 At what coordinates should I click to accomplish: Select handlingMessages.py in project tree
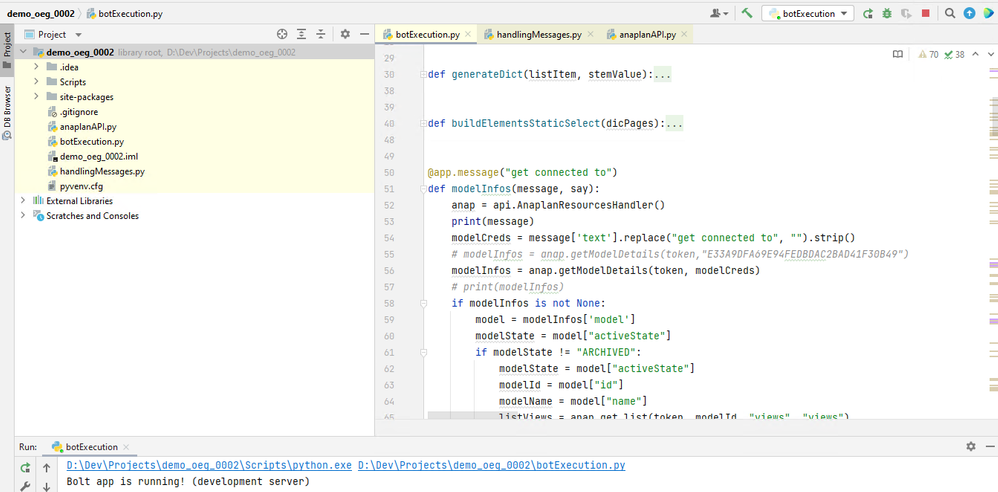click(102, 171)
